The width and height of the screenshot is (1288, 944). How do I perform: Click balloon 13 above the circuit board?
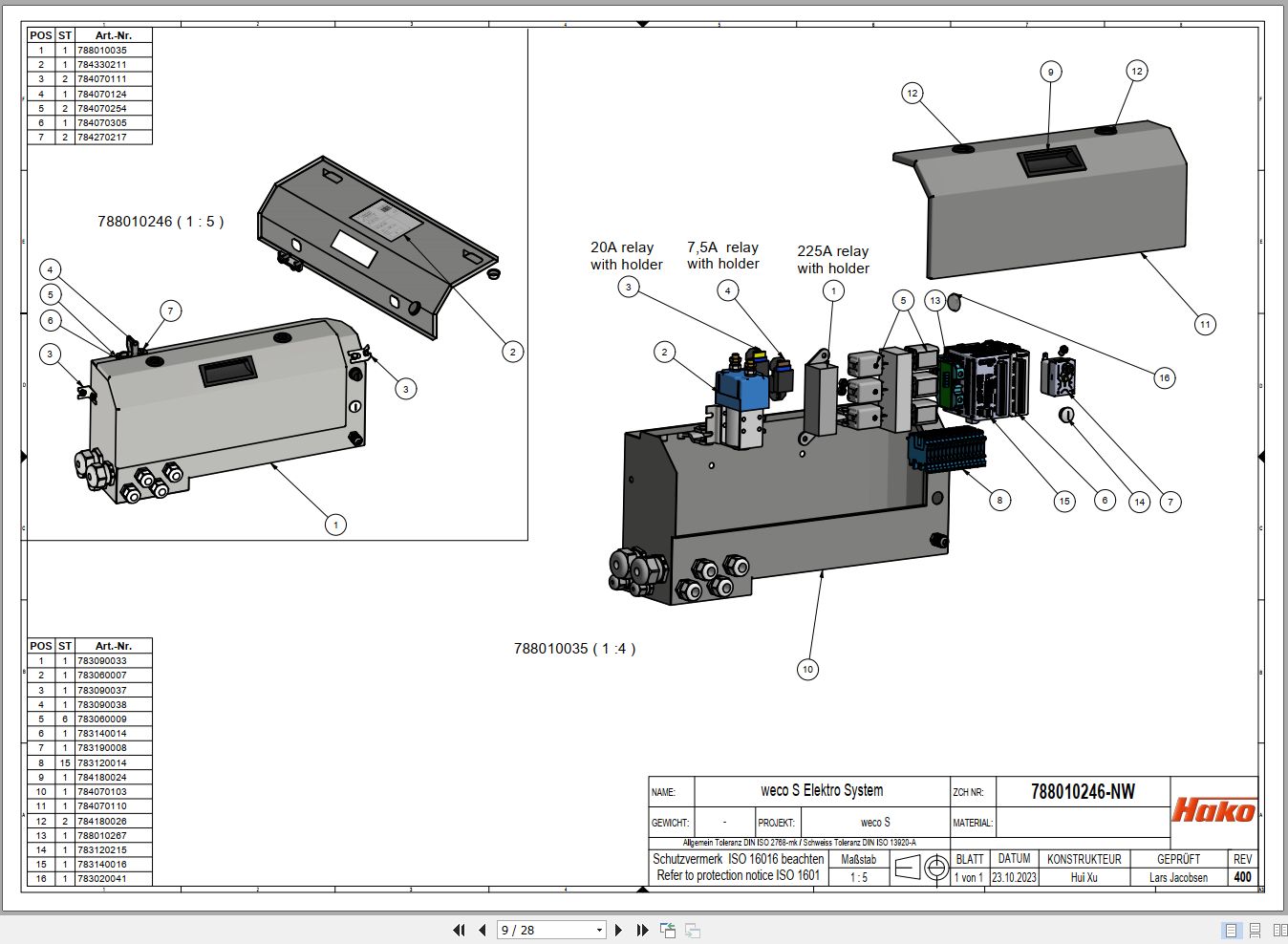[935, 300]
